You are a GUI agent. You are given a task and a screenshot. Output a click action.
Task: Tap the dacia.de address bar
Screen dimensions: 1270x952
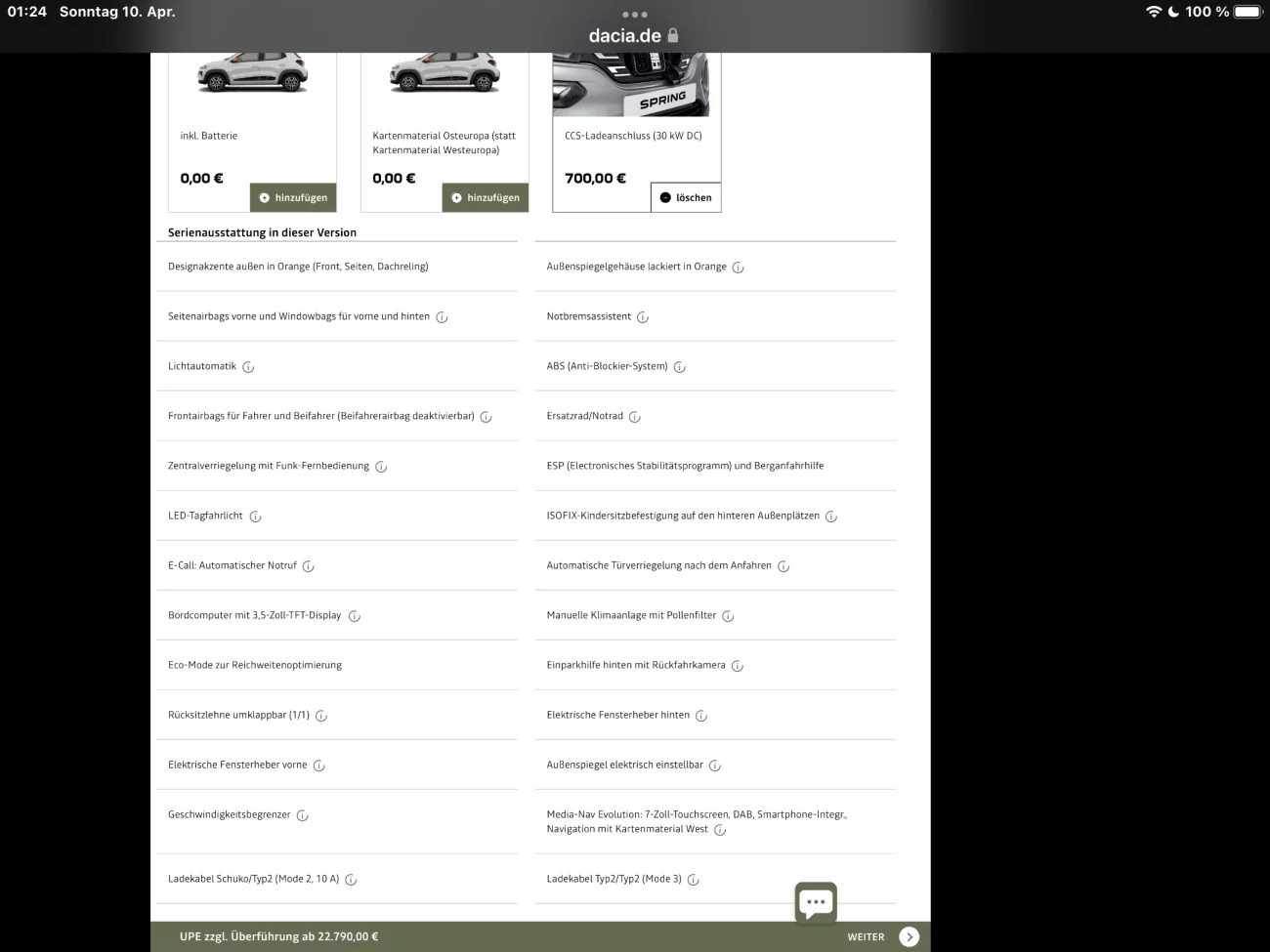click(x=634, y=36)
